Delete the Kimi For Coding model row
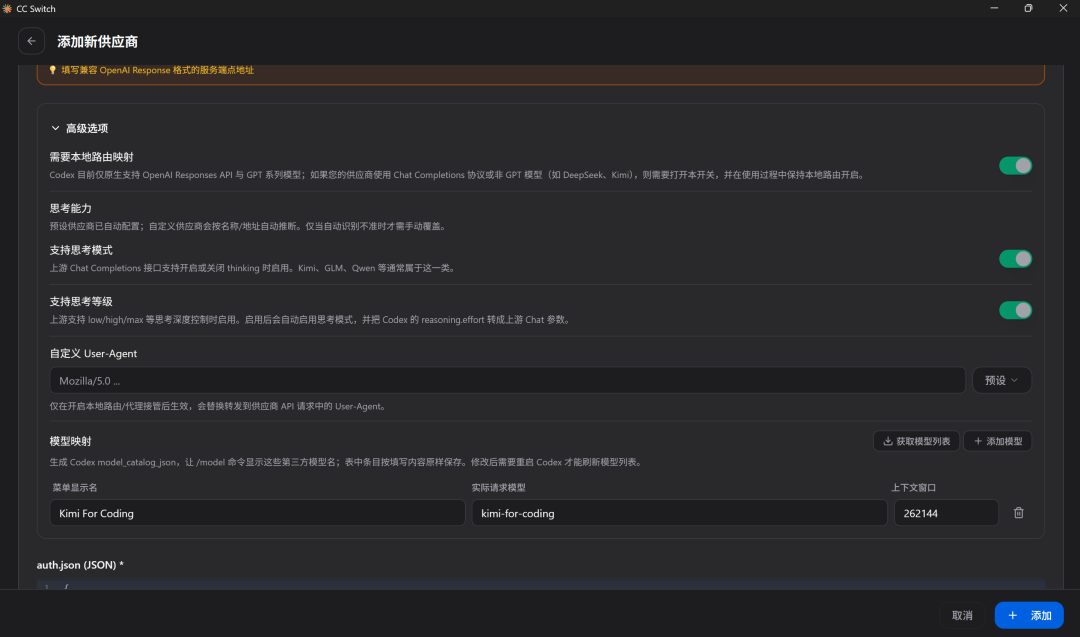 (1019, 513)
